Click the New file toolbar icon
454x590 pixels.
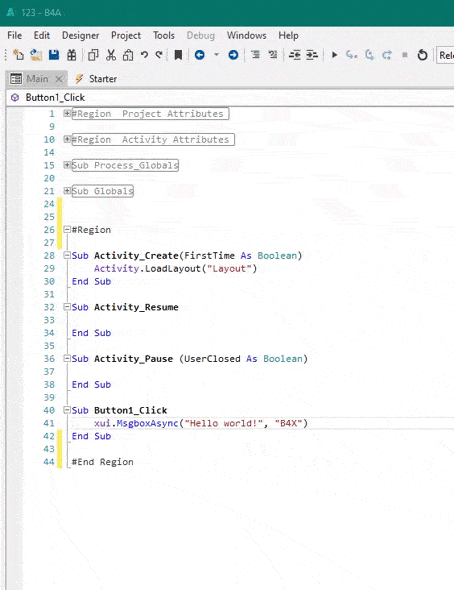click(18, 55)
